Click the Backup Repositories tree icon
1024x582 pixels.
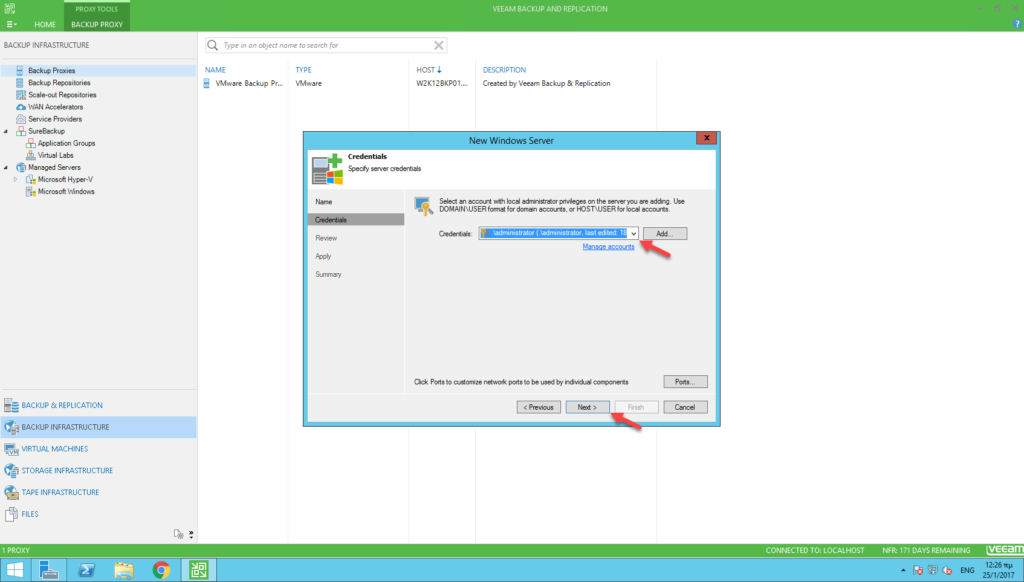point(20,83)
